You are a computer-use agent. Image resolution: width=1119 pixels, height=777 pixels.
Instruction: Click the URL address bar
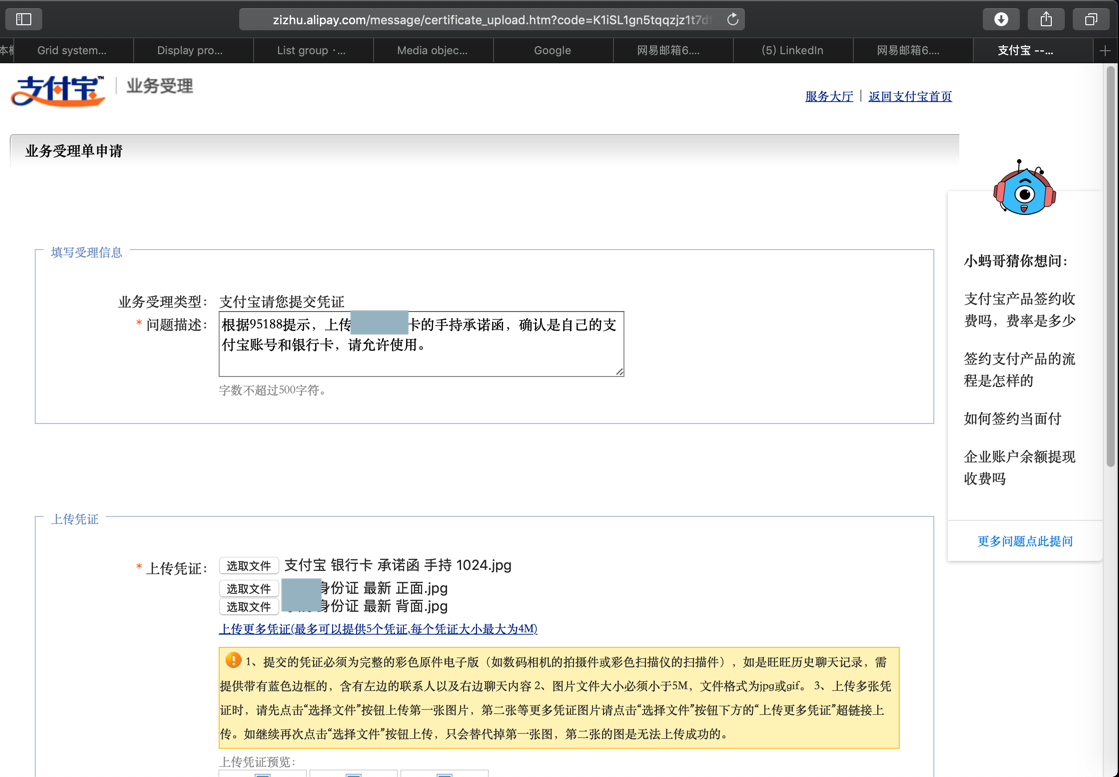click(492, 19)
